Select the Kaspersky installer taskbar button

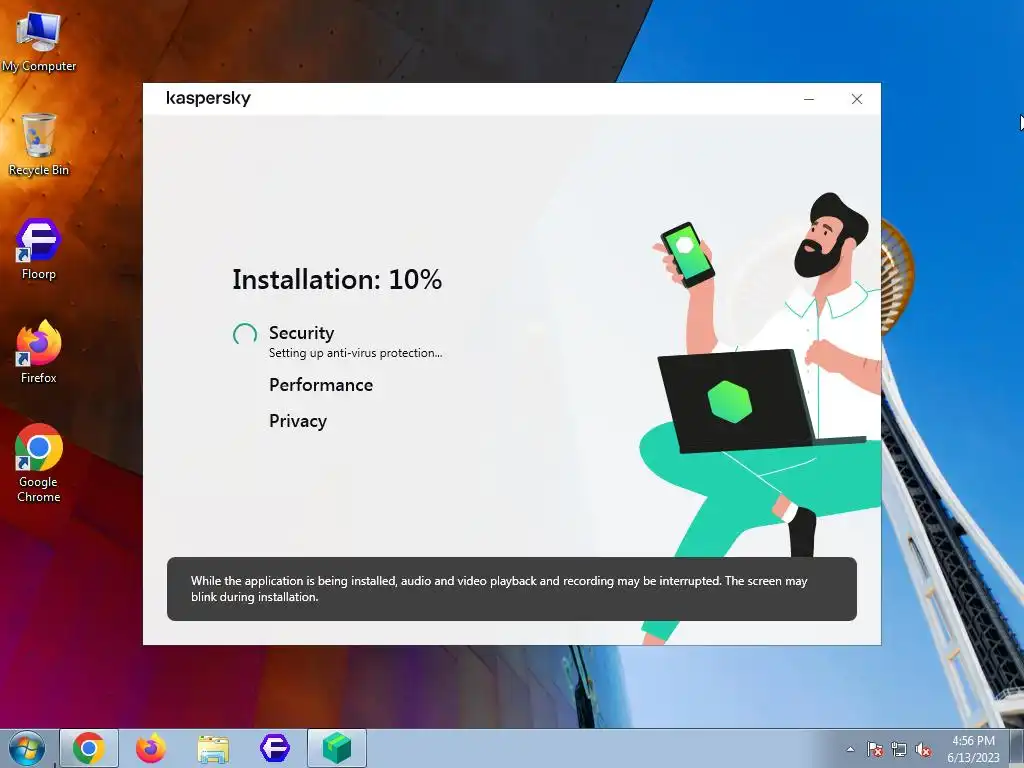[337, 748]
